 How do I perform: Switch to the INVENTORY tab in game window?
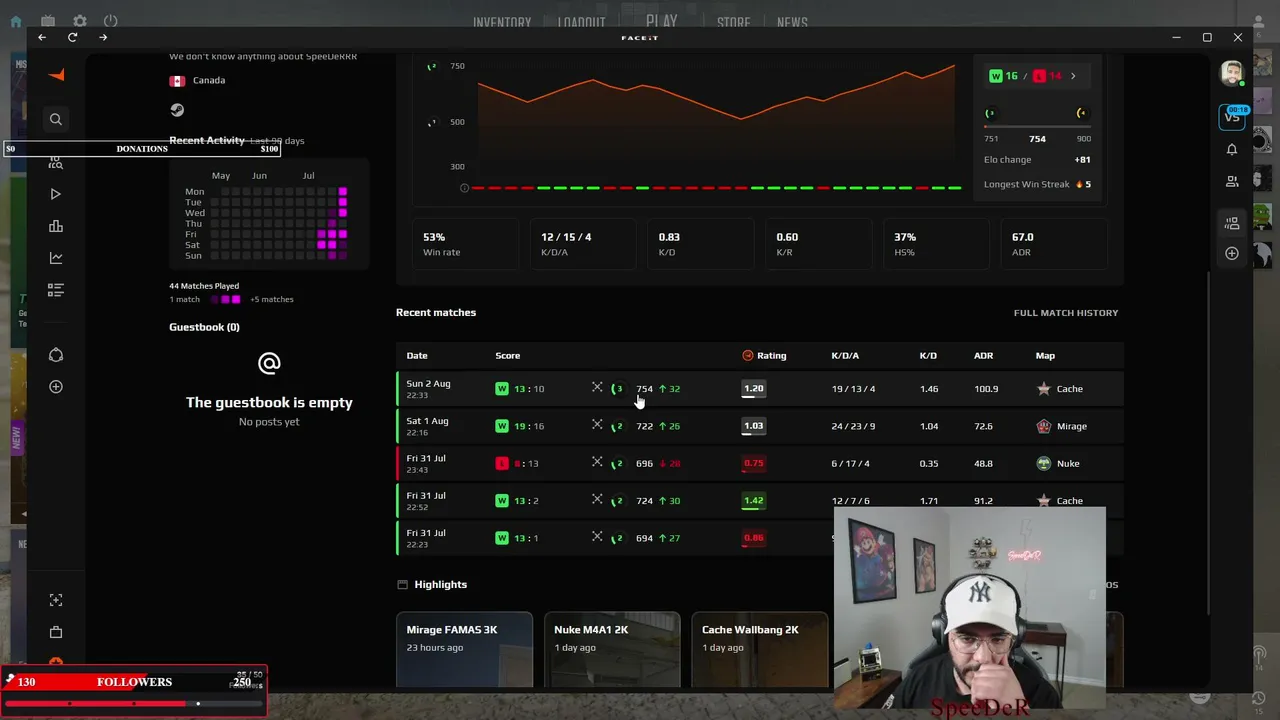[502, 22]
